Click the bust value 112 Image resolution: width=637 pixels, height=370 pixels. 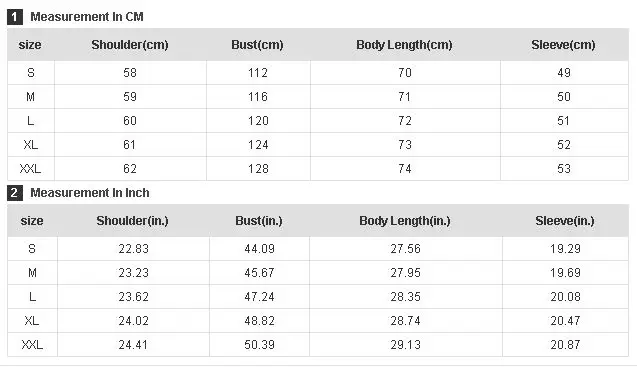[x=258, y=73]
